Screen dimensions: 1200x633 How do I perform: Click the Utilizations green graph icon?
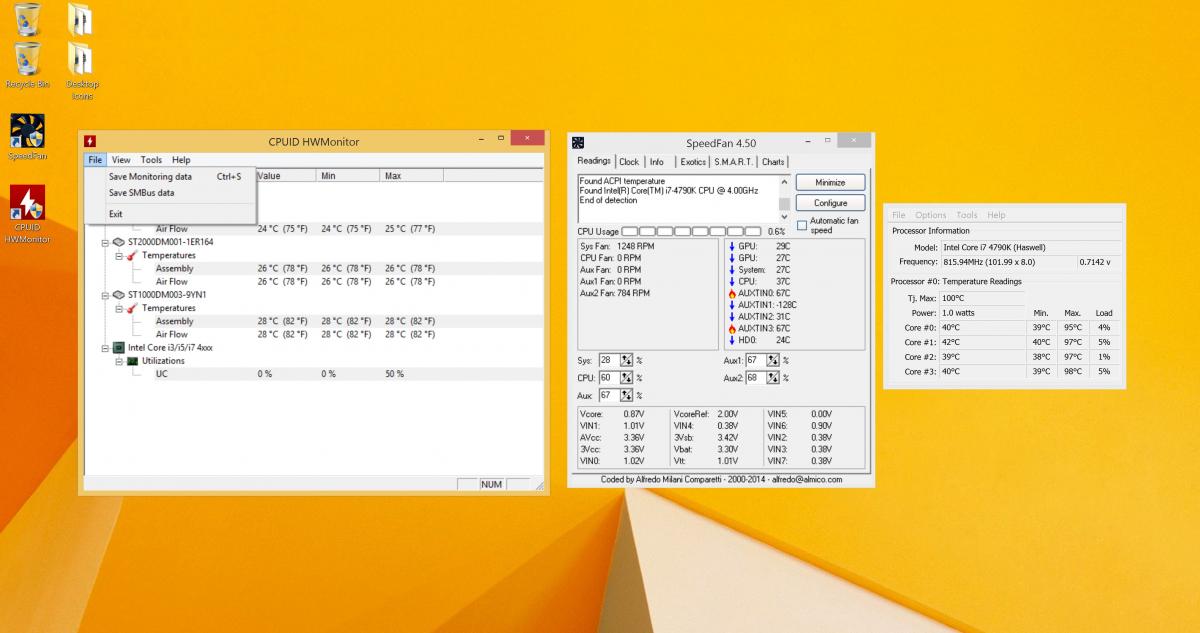[x=132, y=361]
